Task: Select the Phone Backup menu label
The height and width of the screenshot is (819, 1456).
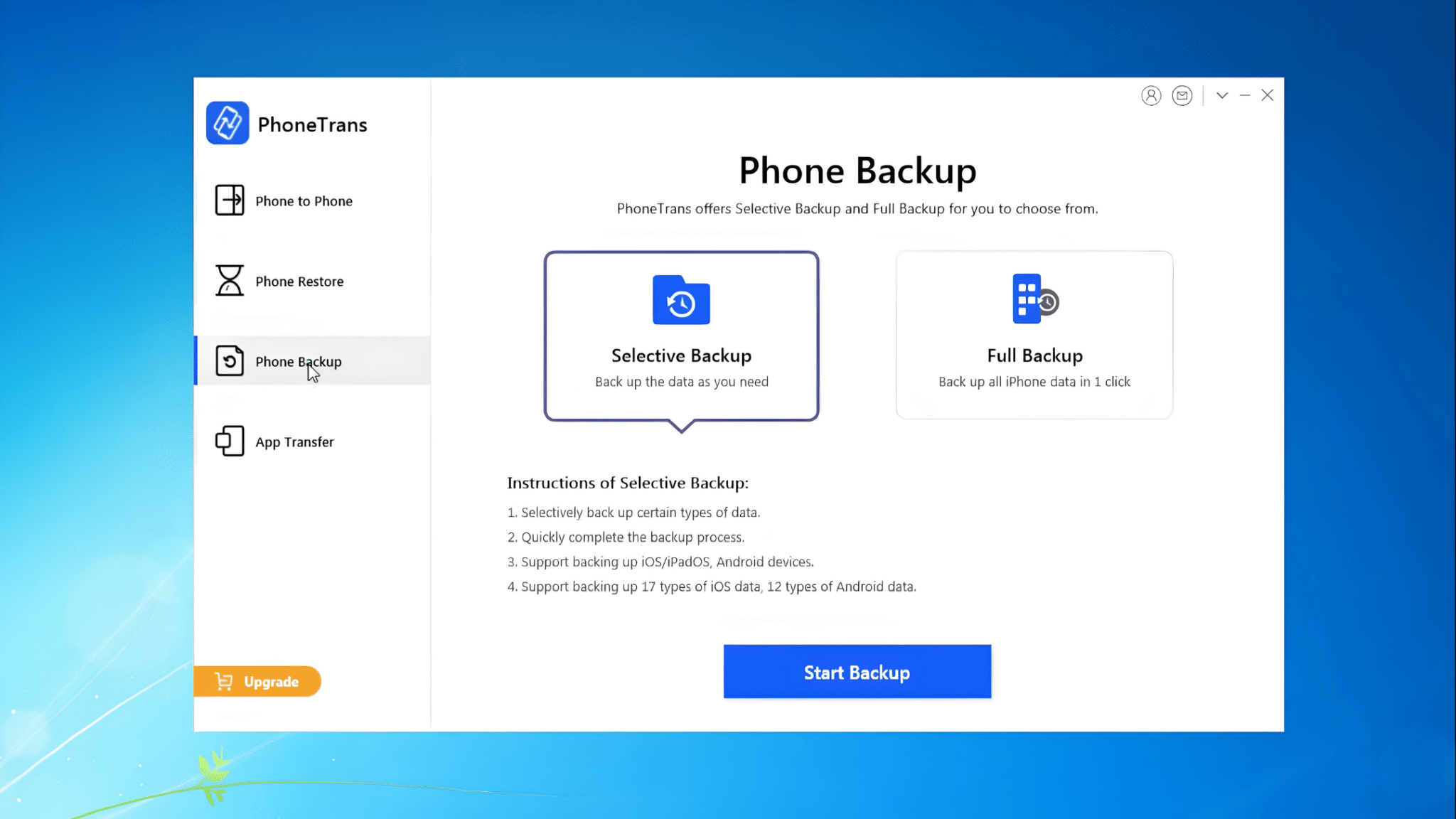Action: tap(299, 361)
